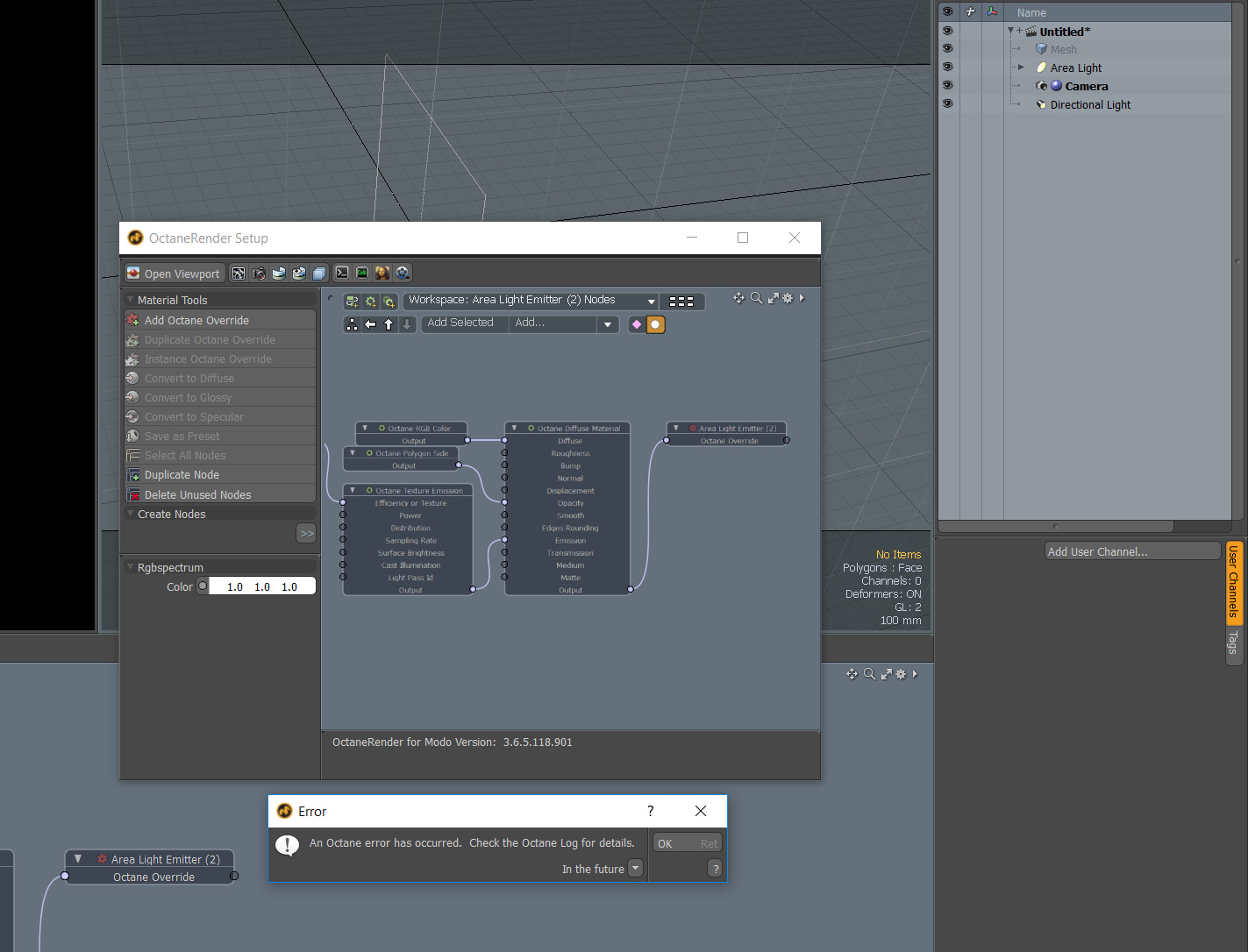
Task: Click the first icon after Open Viewport
Action: tap(239, 274)
